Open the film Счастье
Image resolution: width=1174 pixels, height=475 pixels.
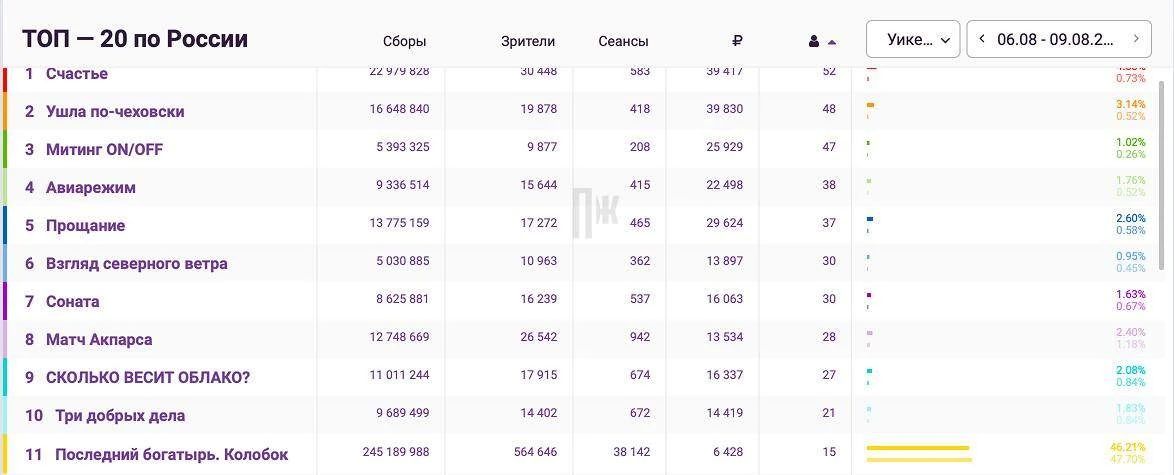[x=76, y=73]
